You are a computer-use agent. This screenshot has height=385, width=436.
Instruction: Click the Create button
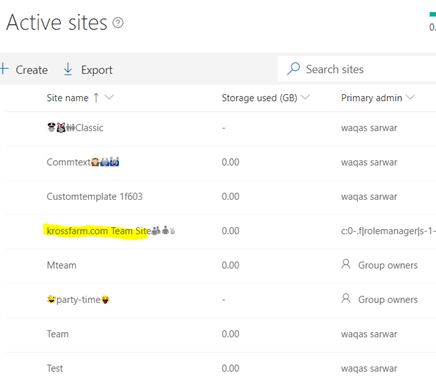[24, 70]
